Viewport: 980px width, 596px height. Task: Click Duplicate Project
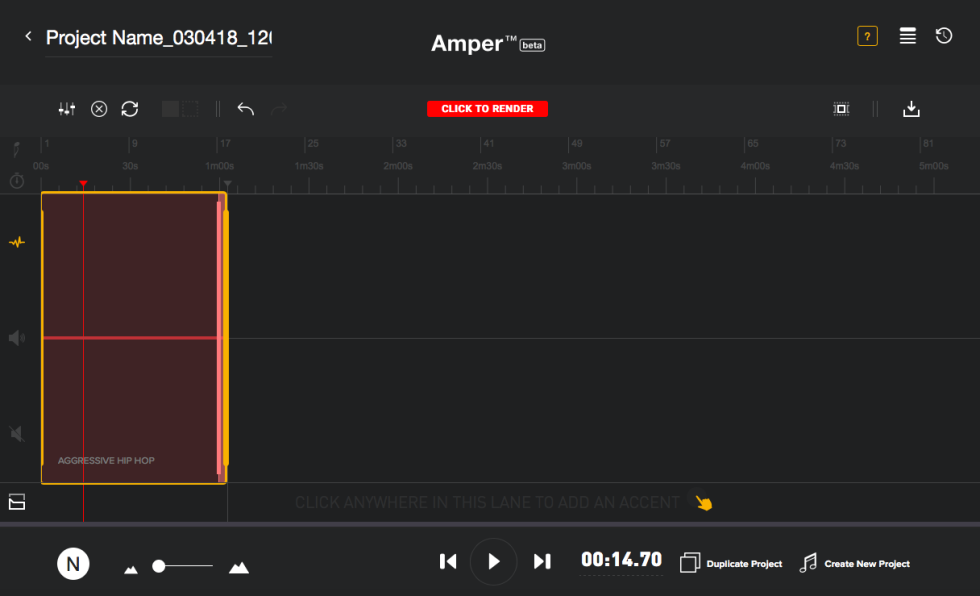click(731, 562)
